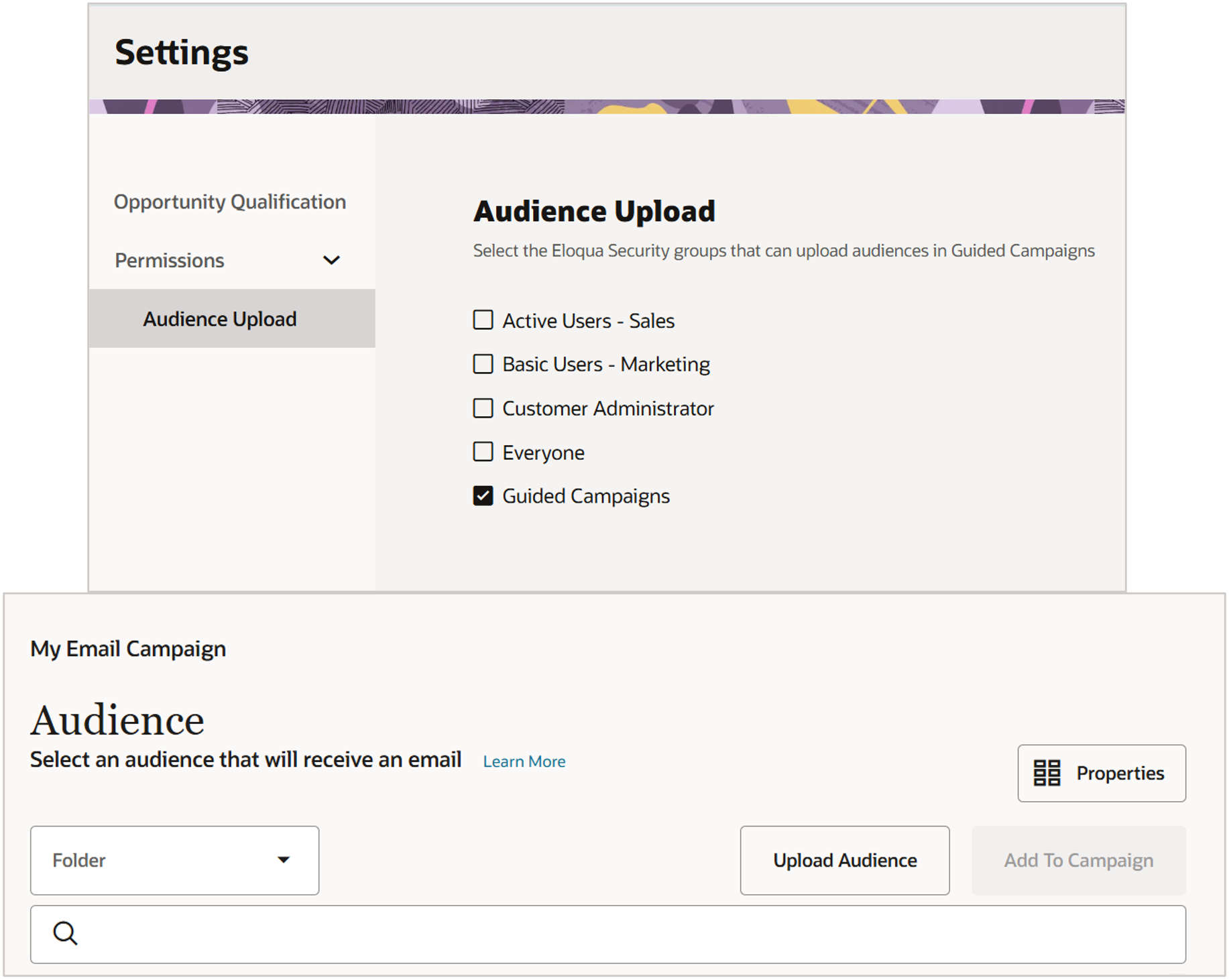Click the large Audience heading
1229x980 pixels.
pos(117,720)
